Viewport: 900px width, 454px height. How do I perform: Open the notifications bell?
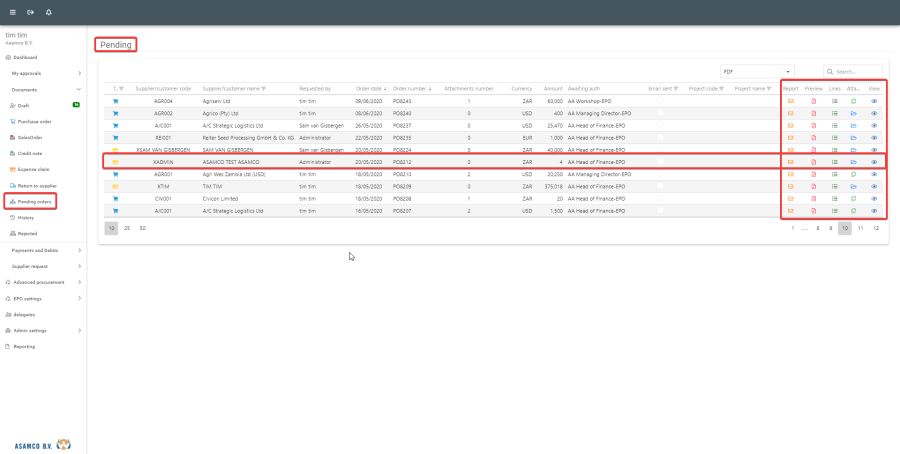49,12
